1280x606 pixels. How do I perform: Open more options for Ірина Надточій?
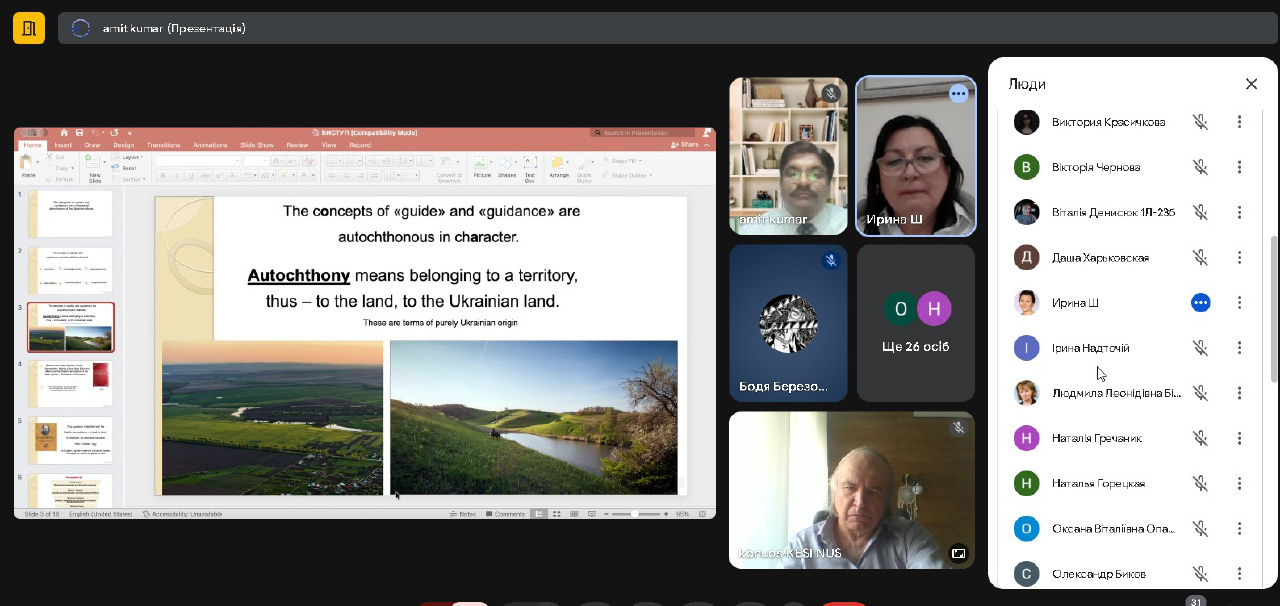click(1239, 348)
